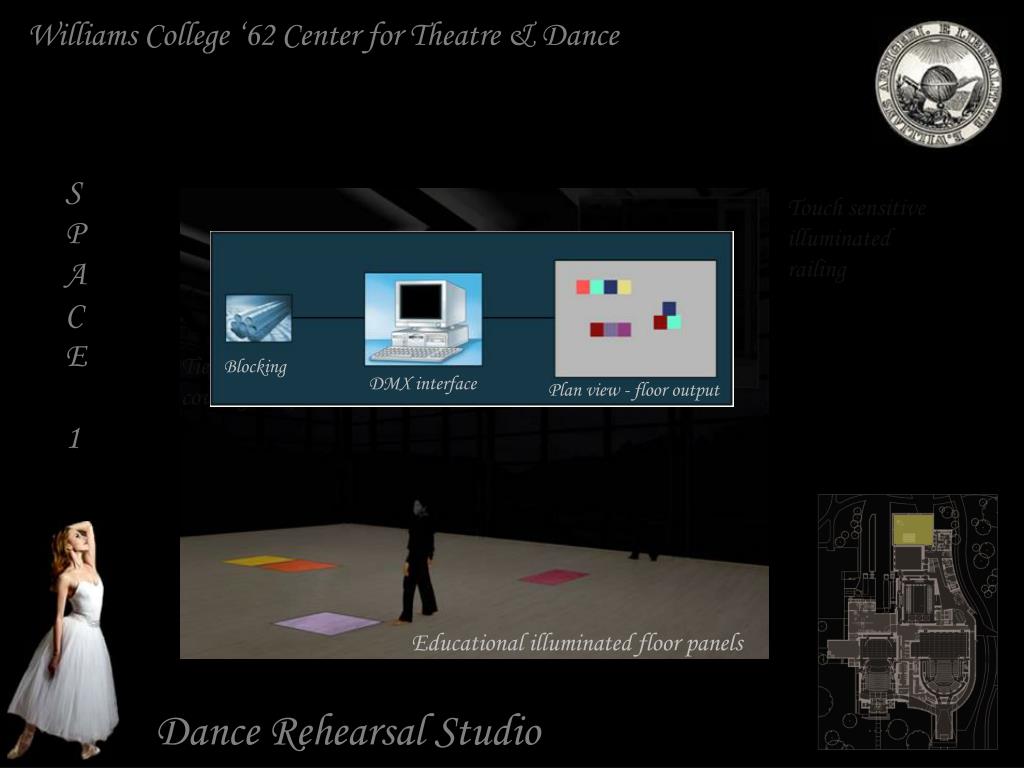The height and width of the screenshot is (768, 1024).
Task: Click the orange illuminated floor panel
Action: click(298, 566)
